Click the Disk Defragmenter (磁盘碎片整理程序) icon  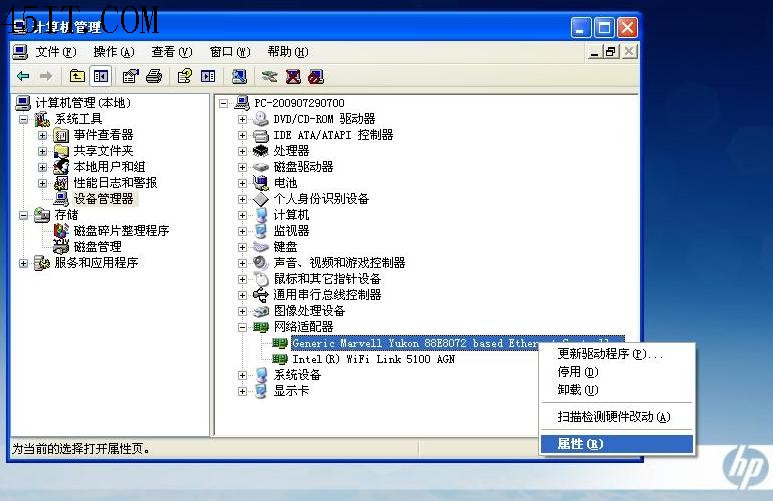click(61, 231)
